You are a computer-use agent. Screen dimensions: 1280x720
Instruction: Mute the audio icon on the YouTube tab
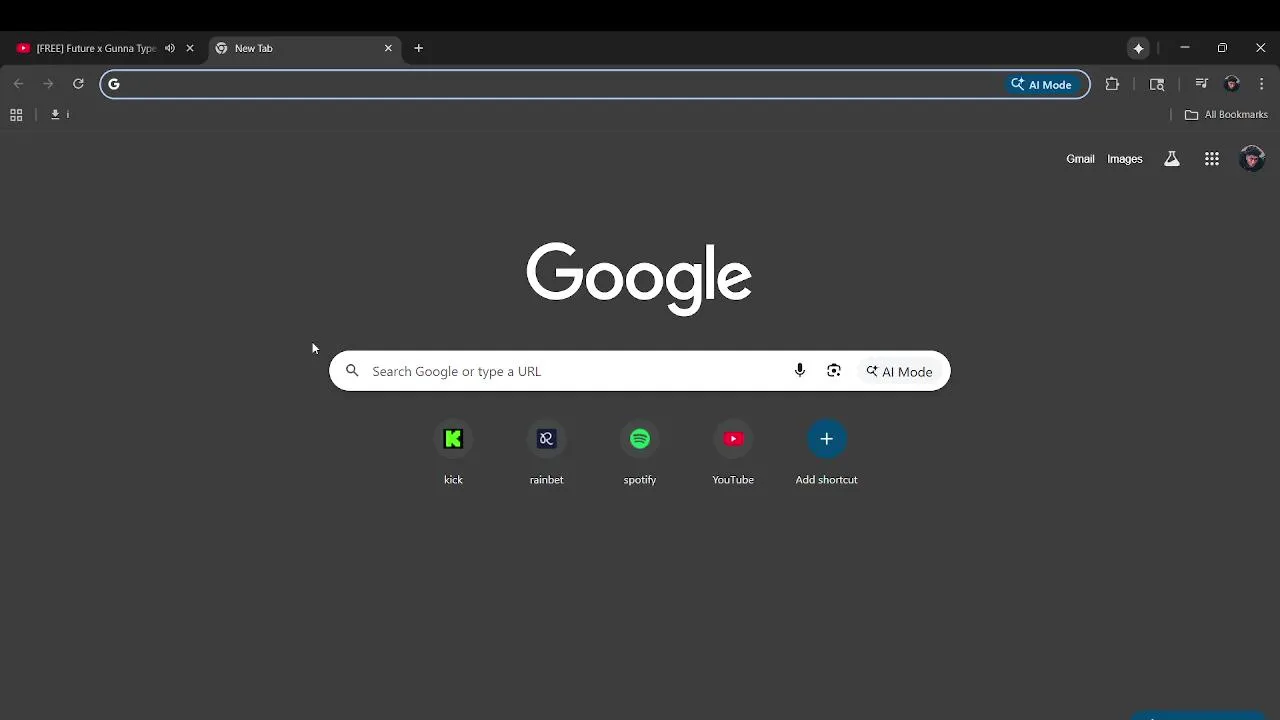point(169,48)
